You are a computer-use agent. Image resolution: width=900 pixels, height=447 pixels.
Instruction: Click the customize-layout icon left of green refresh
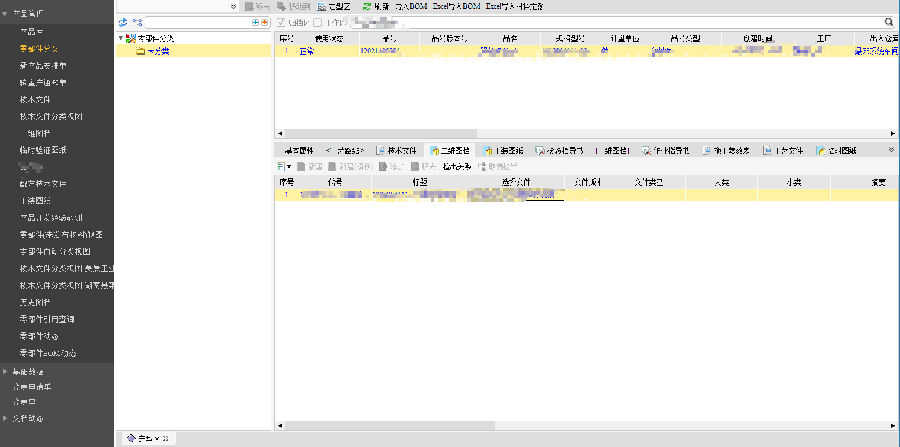321,7
